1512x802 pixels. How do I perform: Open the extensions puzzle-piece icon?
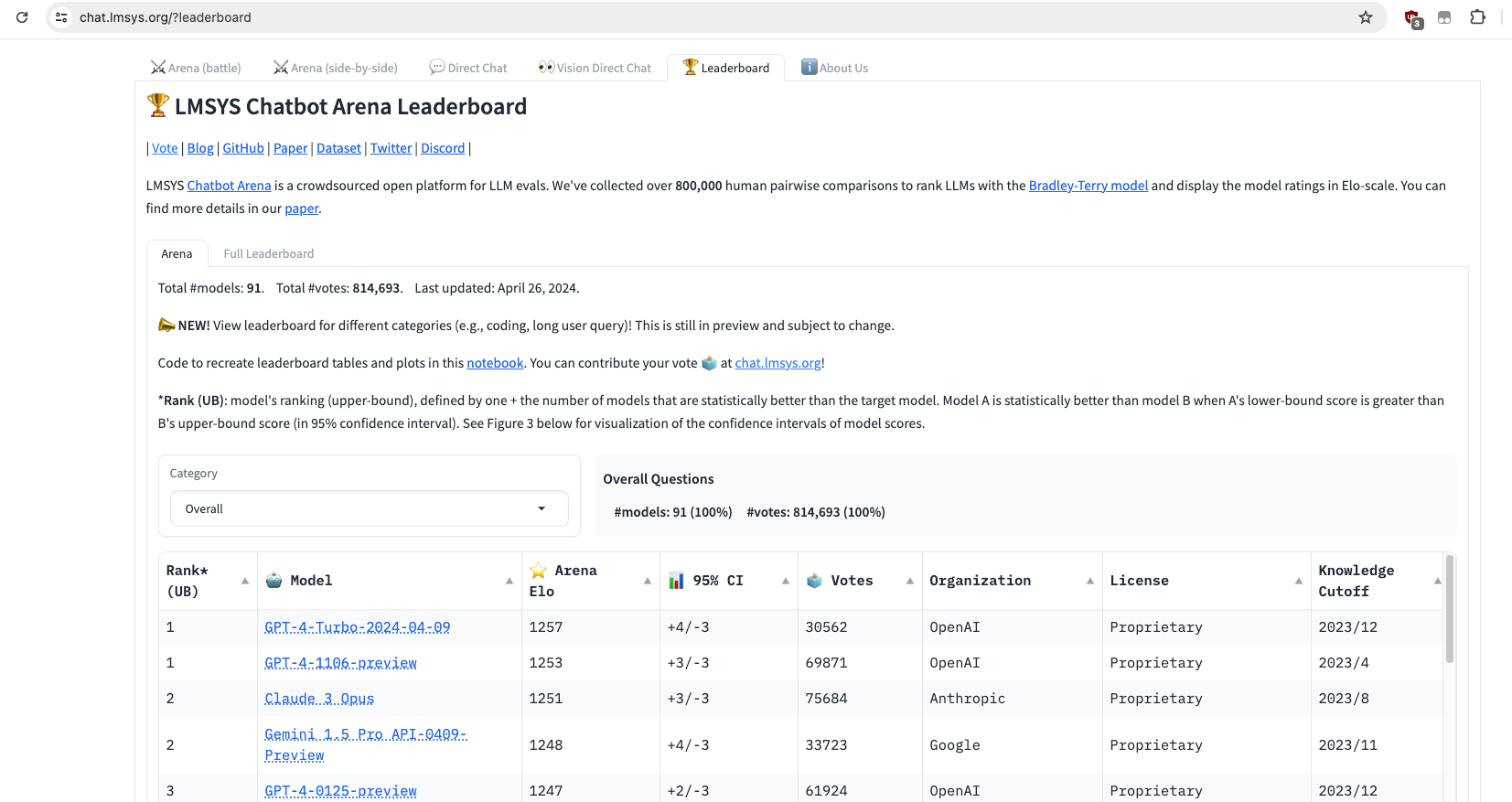[x=1477, y=17]
